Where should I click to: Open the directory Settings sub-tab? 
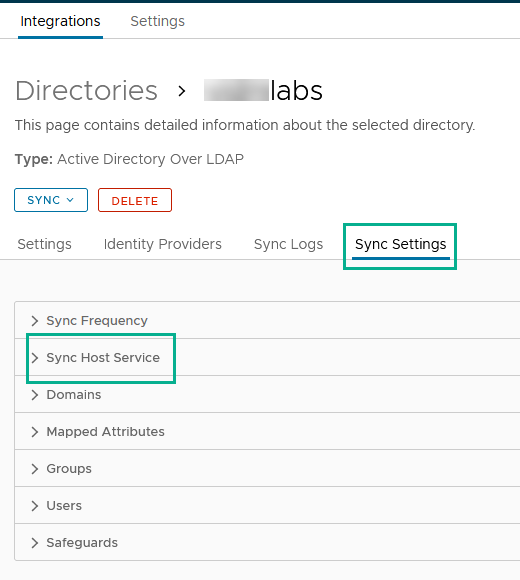tap(44, 244)
